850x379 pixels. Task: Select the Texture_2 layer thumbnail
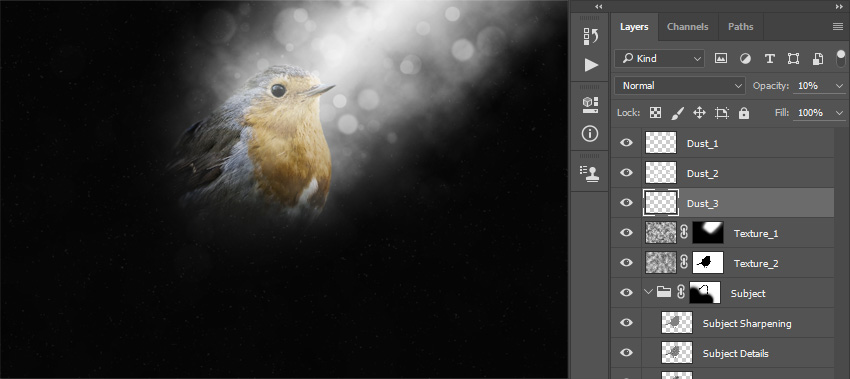[x=661, y=262]
